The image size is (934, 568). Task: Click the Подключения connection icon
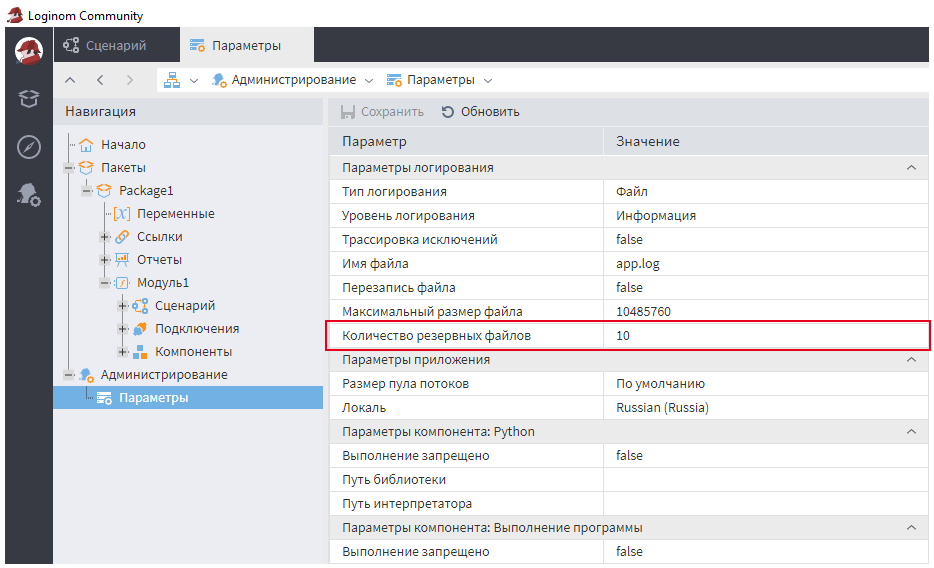(140, 329)
